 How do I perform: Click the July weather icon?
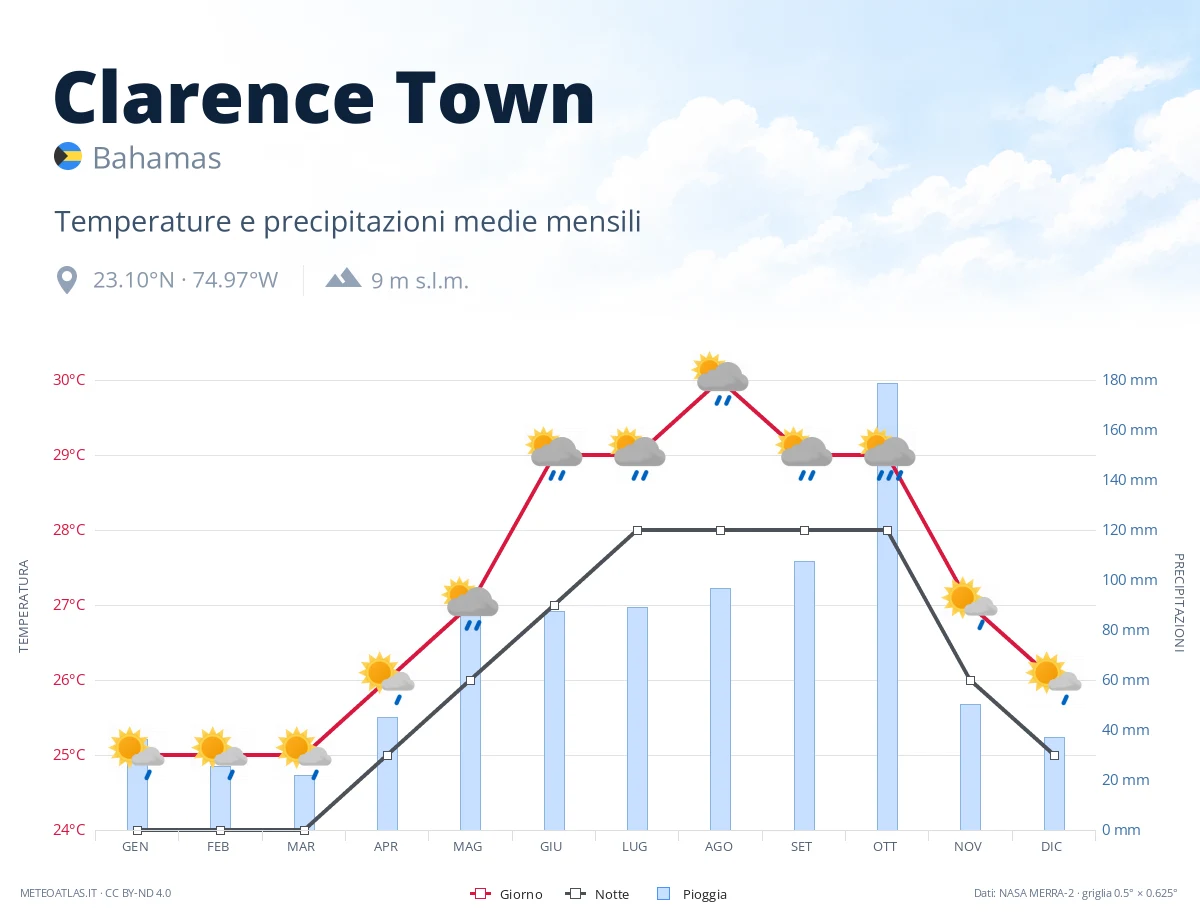tap(637, 453)
